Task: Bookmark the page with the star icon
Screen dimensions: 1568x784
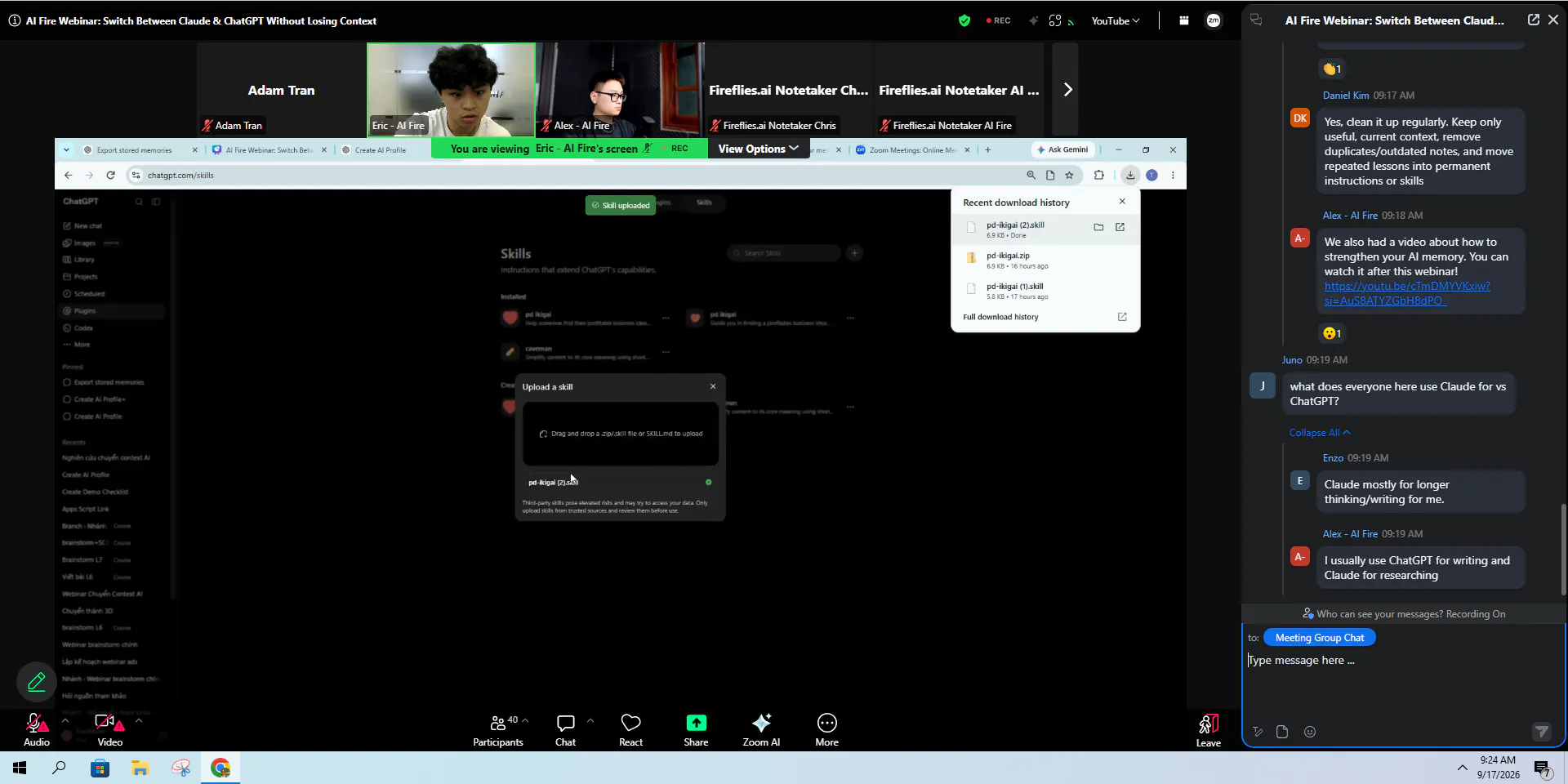Action: tap(1069, 175)
